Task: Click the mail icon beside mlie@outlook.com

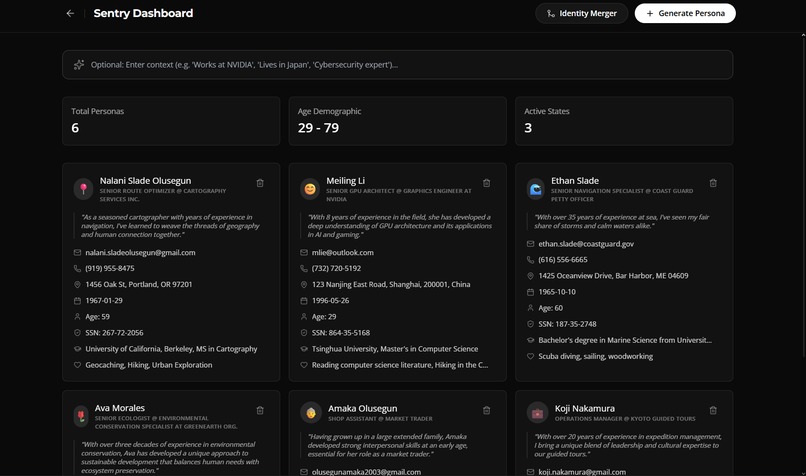Action: click(304, 252)
